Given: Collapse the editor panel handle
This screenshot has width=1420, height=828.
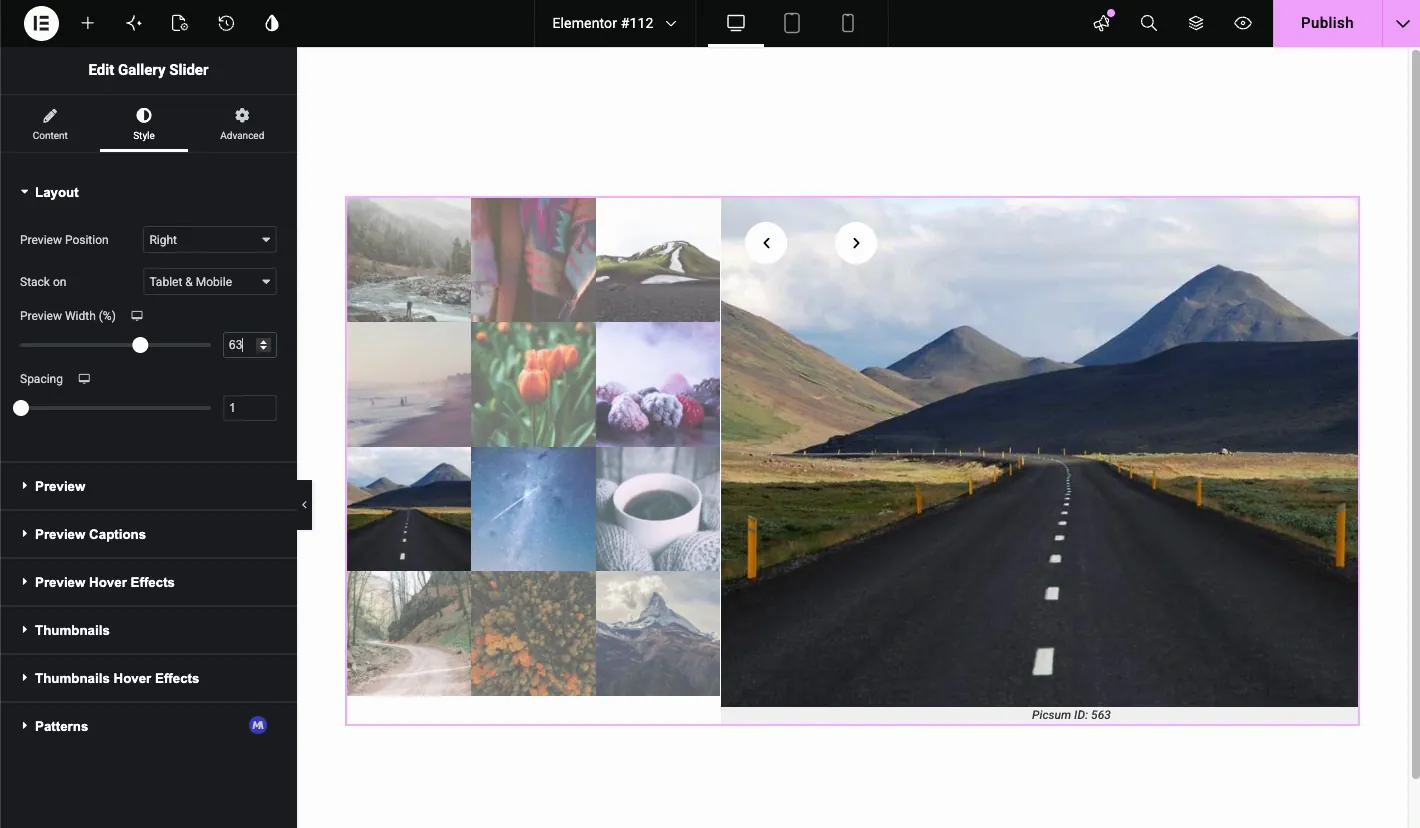Looking at the screenshot, I should tap(304, 505).
